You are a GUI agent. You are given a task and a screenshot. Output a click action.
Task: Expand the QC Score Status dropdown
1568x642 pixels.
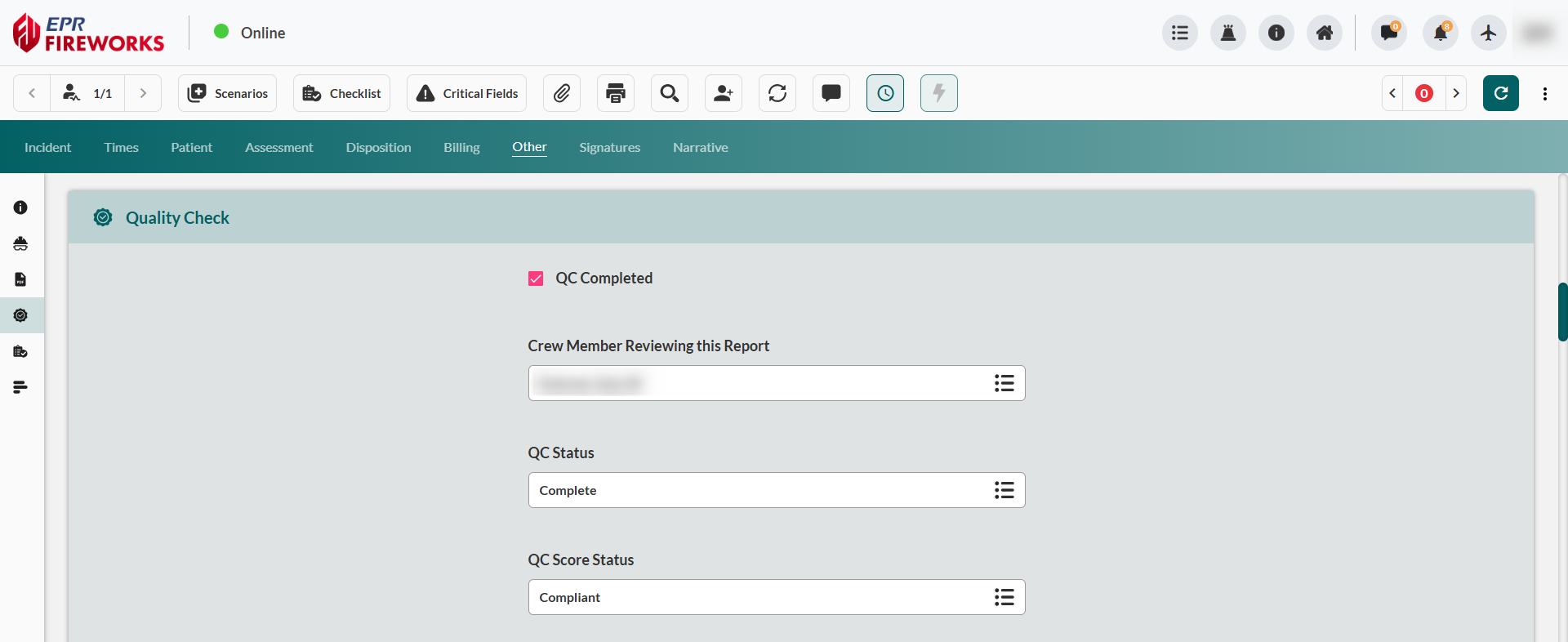click(x=1004, y=597)
